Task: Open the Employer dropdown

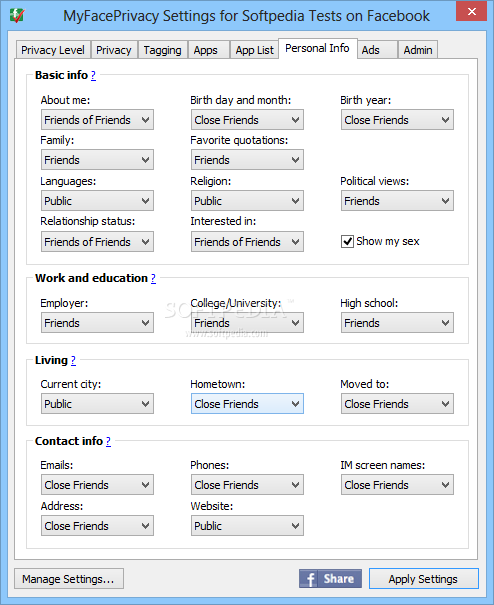Action: tap(97, 323)
